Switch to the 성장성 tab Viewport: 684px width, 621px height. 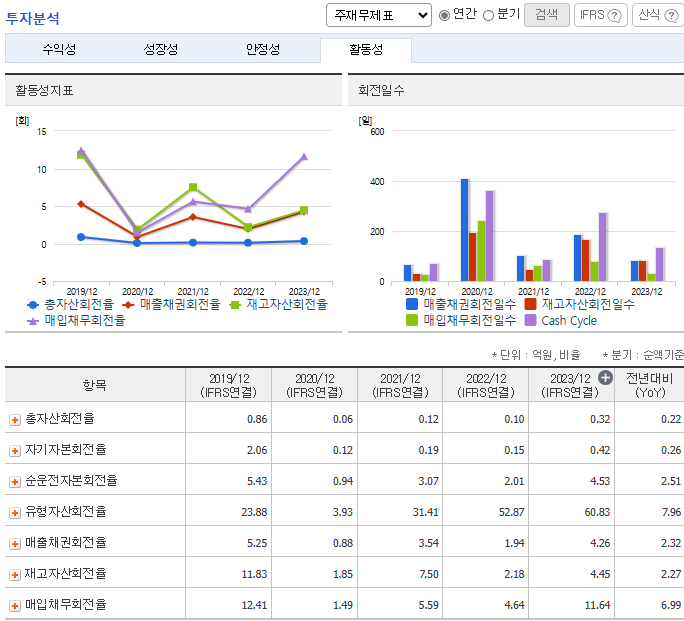coord(161,49)
